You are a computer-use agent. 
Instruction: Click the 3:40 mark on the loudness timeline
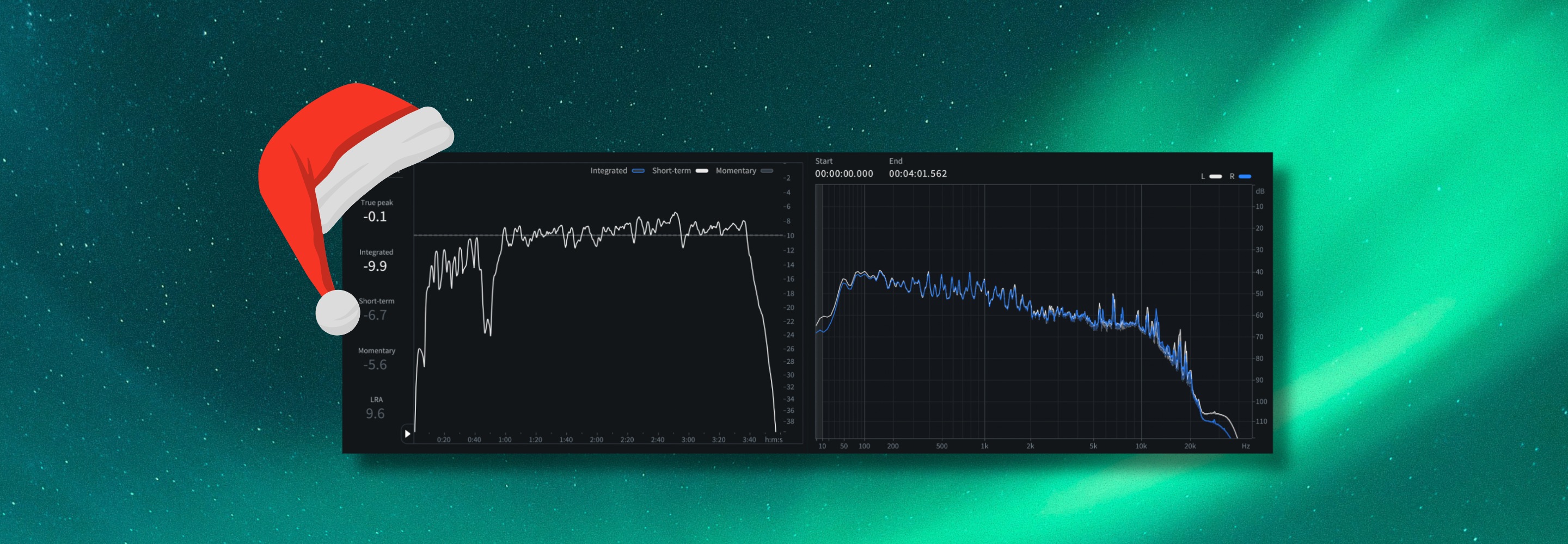click(749, 440)
